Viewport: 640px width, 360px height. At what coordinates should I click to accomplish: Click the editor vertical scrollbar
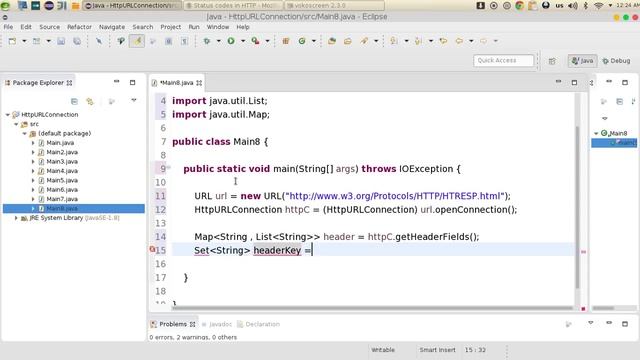pyautogui.click(x=577, y=207)
